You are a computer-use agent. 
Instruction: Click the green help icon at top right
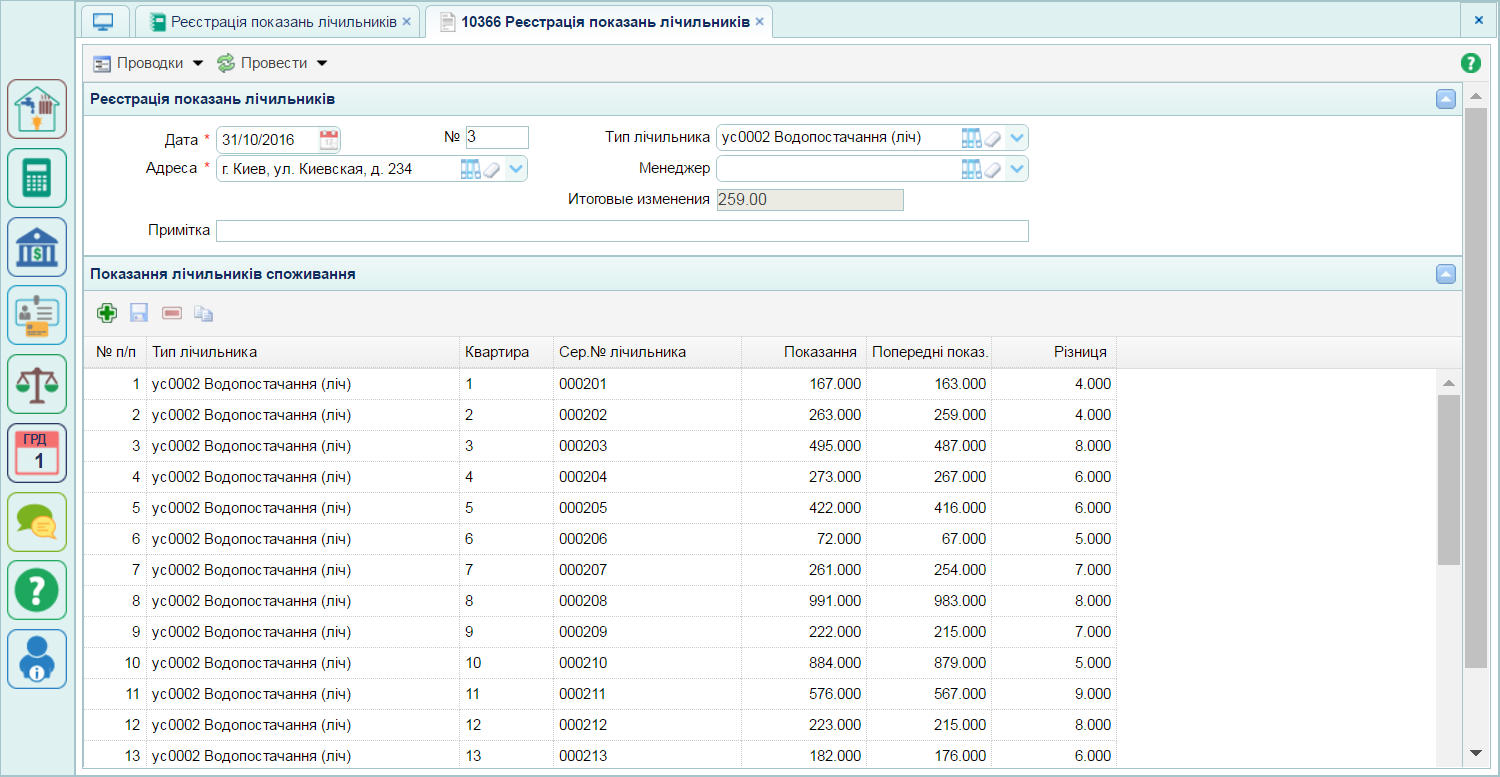coord(1470,63)
